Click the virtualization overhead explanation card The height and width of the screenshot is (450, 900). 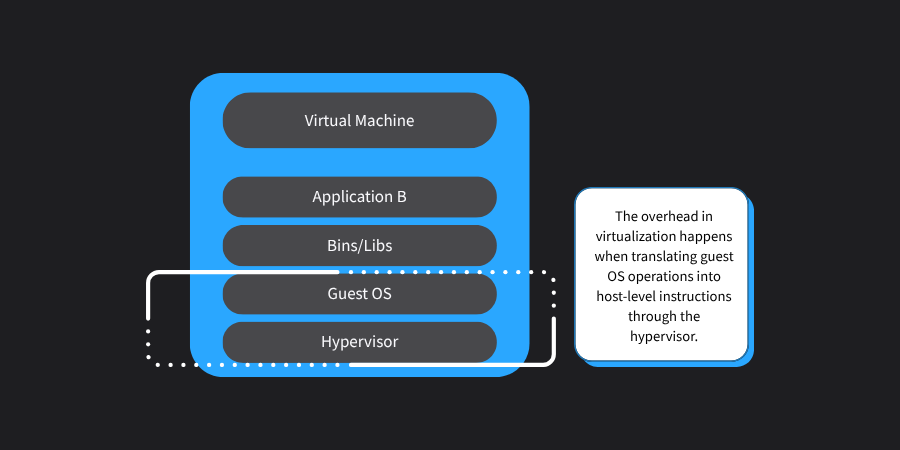click(x=661, y=274)
